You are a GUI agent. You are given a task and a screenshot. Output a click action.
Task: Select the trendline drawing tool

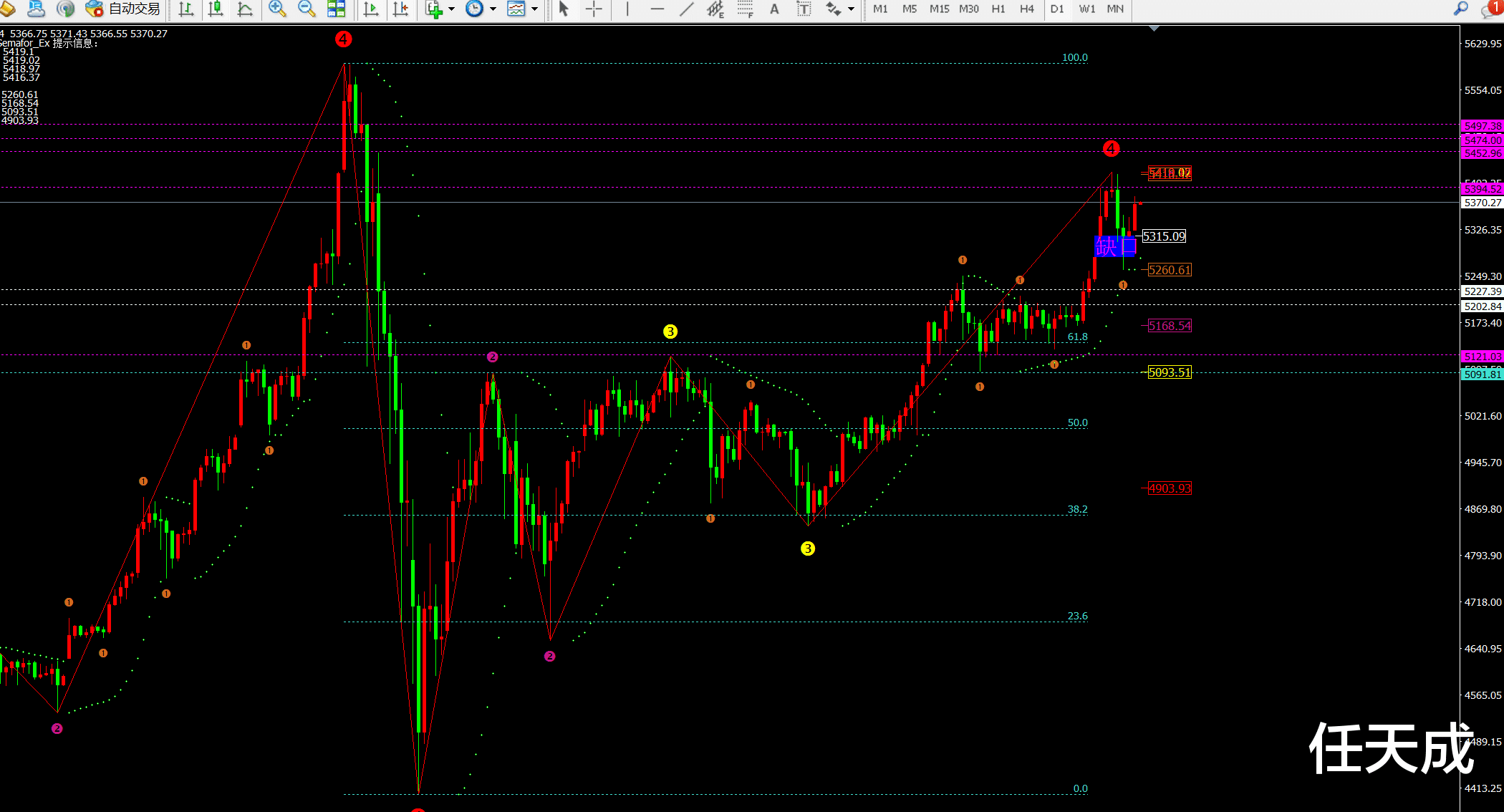pyautogui.click(x=686, y=9)
